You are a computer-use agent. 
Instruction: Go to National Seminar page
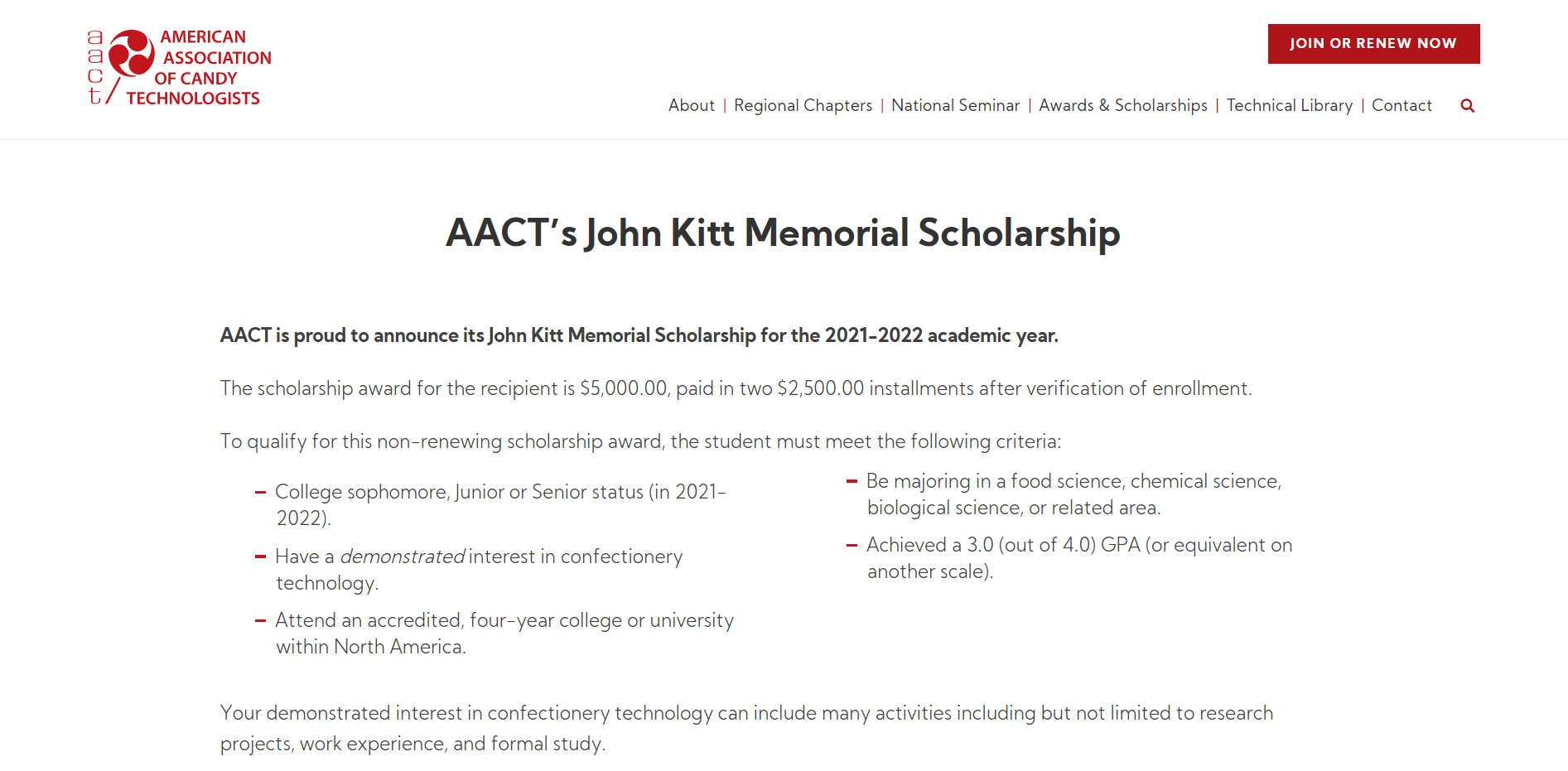point(955,106)
